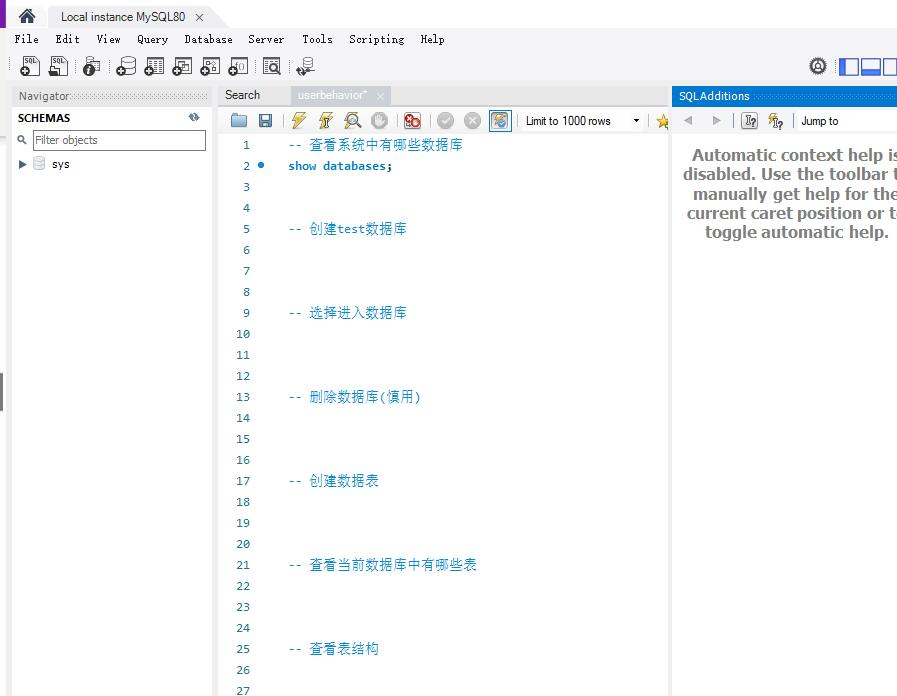This screenshot has width=897, height=696.
Task: Click the SCHEMAS header label
Action: tap(44, 118)
